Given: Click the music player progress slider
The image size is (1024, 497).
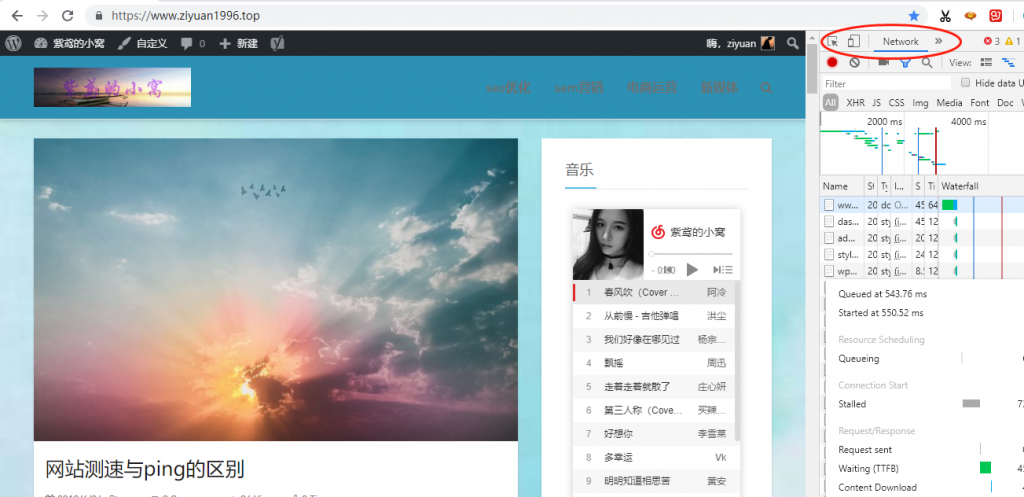Looking at the screenshot, I should (x=691, y=253).
